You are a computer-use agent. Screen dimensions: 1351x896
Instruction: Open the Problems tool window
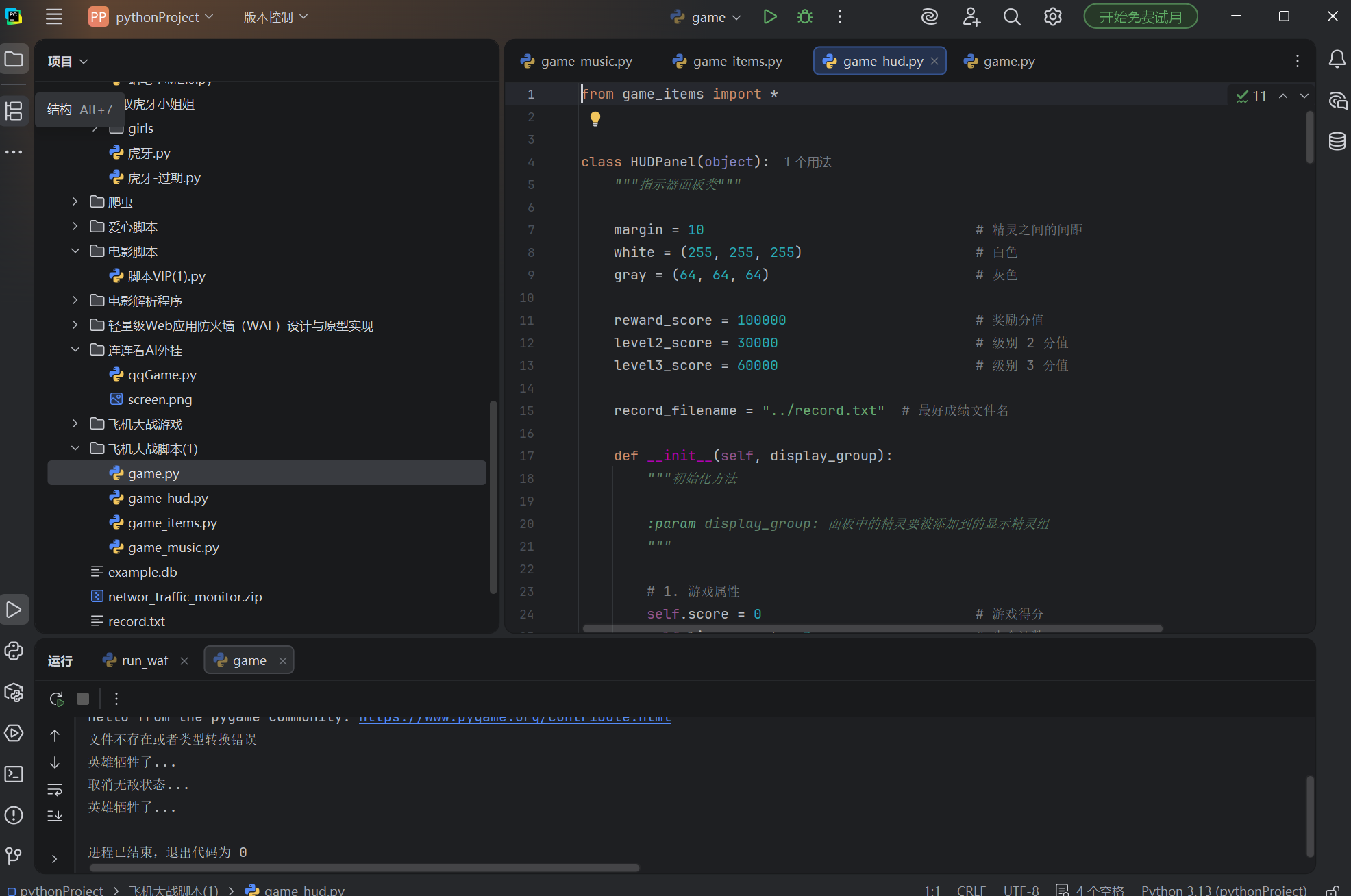(x=14, y=815)
